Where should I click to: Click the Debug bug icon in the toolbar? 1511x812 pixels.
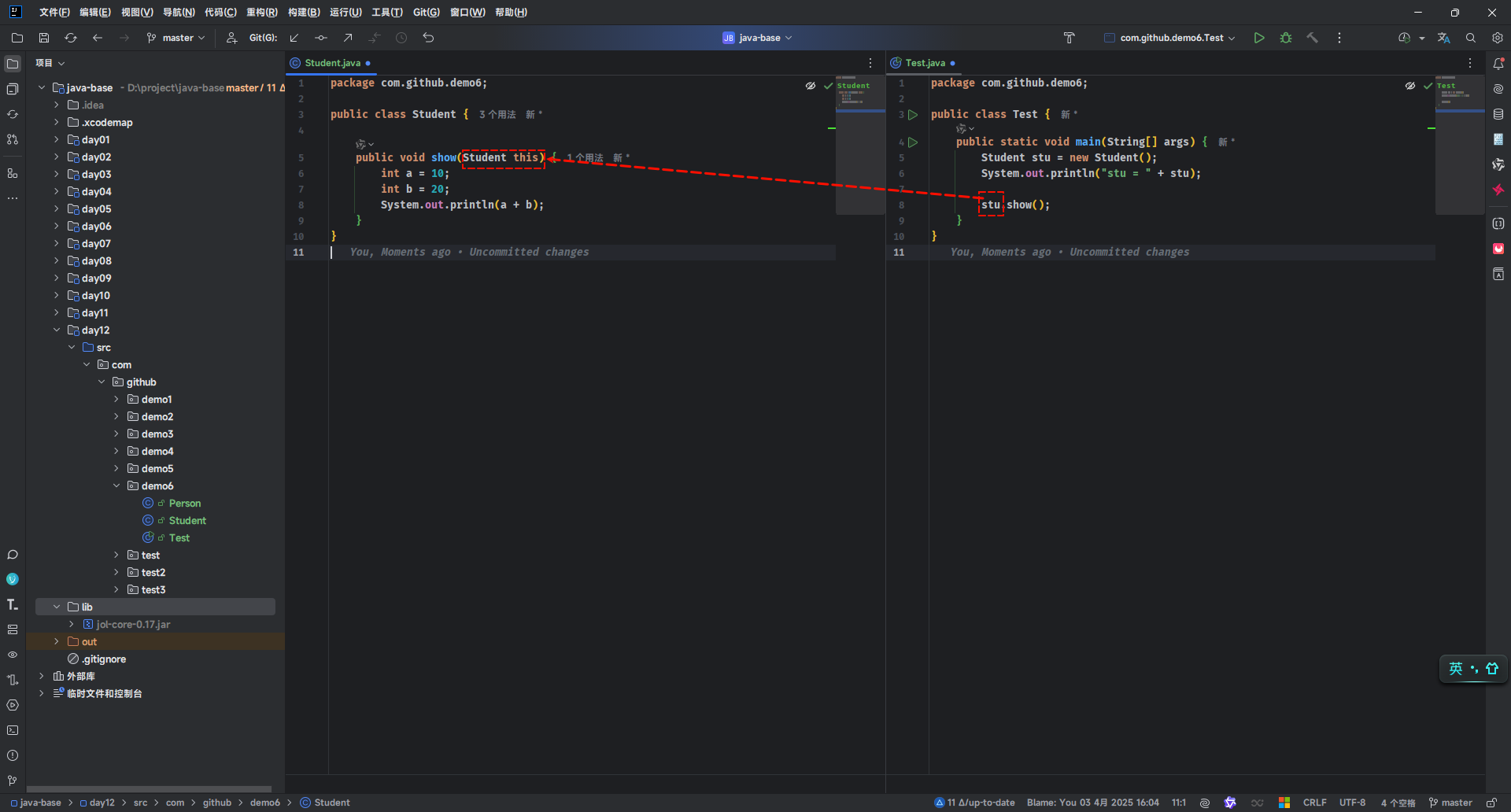tap(1286, 38)
